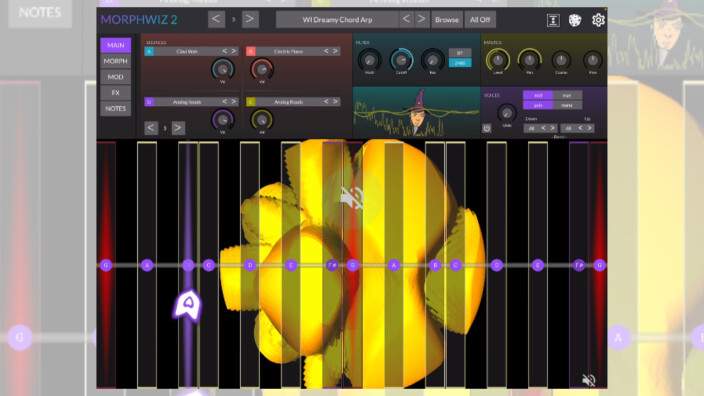Tap the rightmost E note marker
Viewport: 704px width, 396px height.
click(537, 265)
